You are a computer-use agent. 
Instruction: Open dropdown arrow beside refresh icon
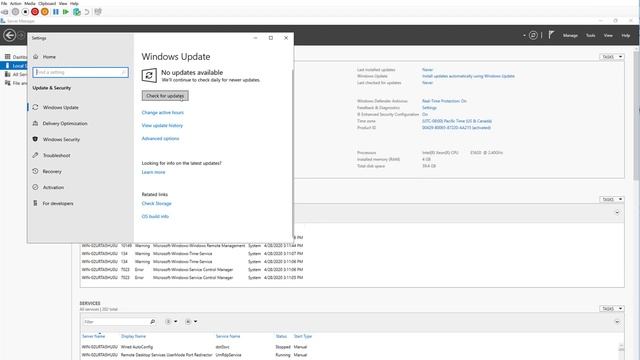524,36
